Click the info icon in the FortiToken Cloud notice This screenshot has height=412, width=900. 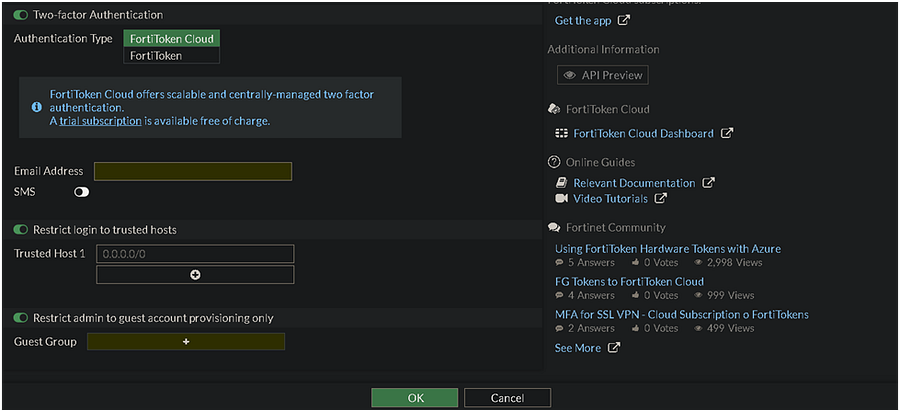(x=36, y=107)
